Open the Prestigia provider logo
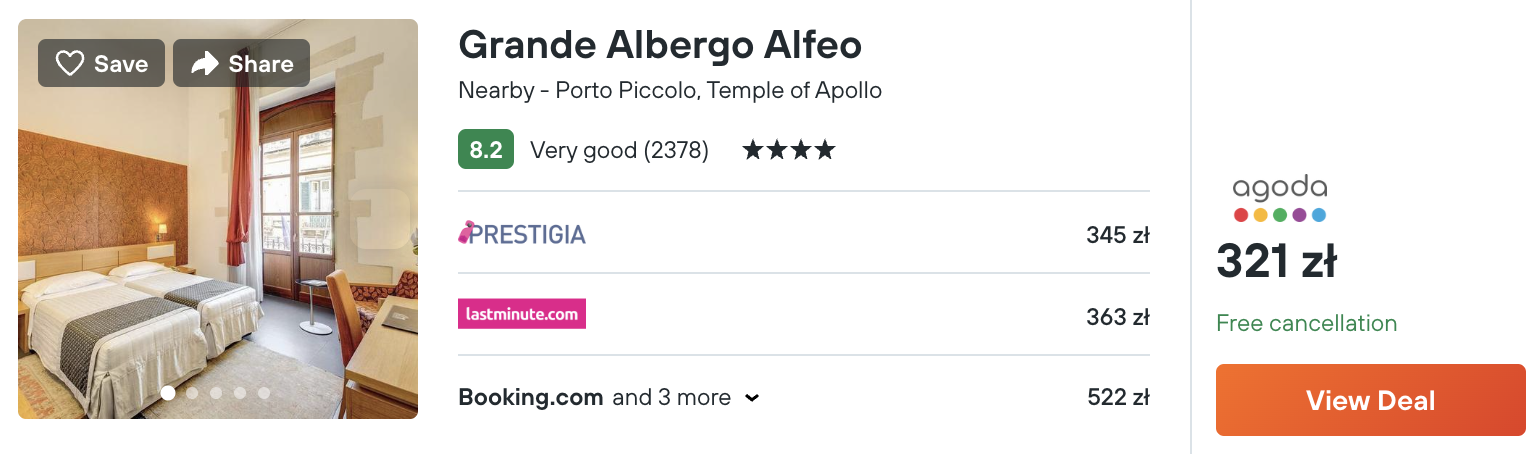Viewport: 1536px width, 454px height. [x=522, y=233]
